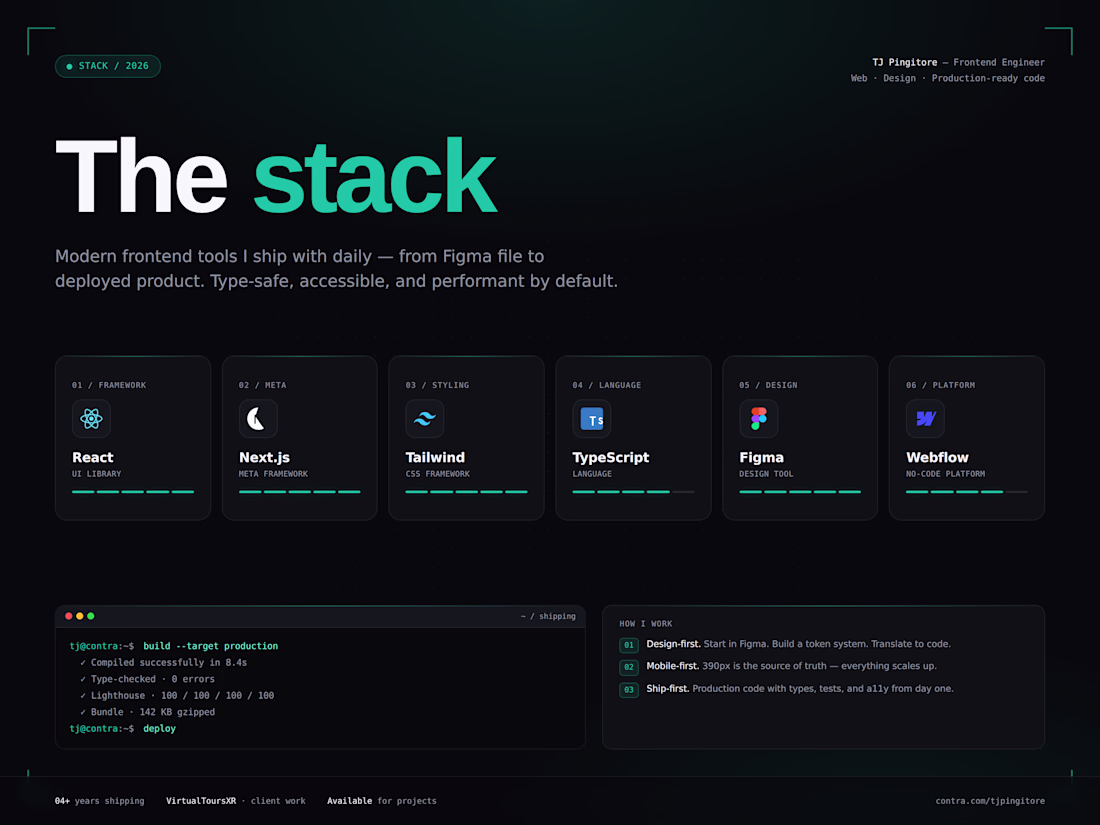Image resolution: width=1100 pixels, height=825 pixels.
Task: Click the TypeScript TS icon
Action: click(591, 419)
